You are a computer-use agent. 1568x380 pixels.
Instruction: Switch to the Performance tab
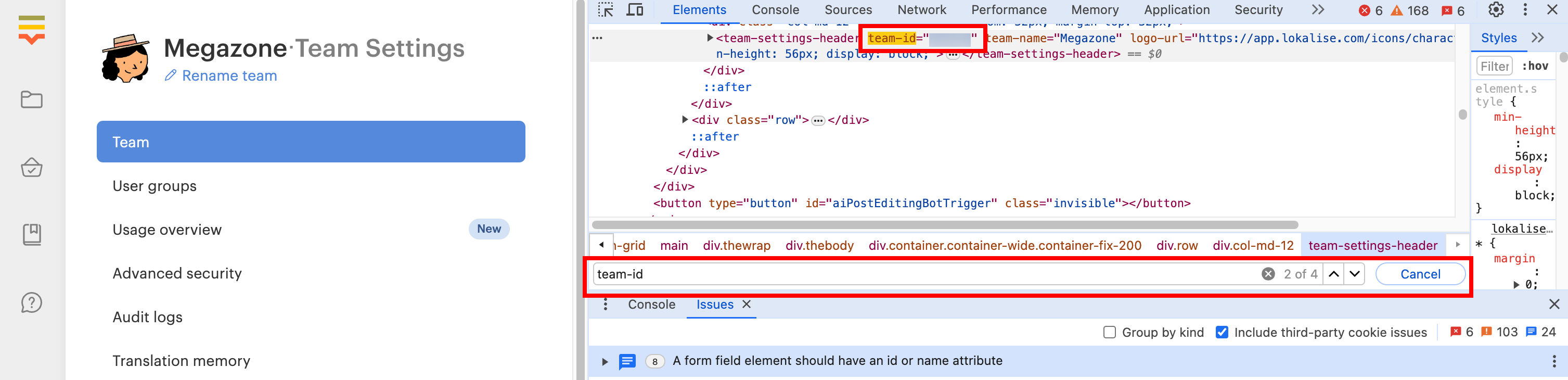1009,10
